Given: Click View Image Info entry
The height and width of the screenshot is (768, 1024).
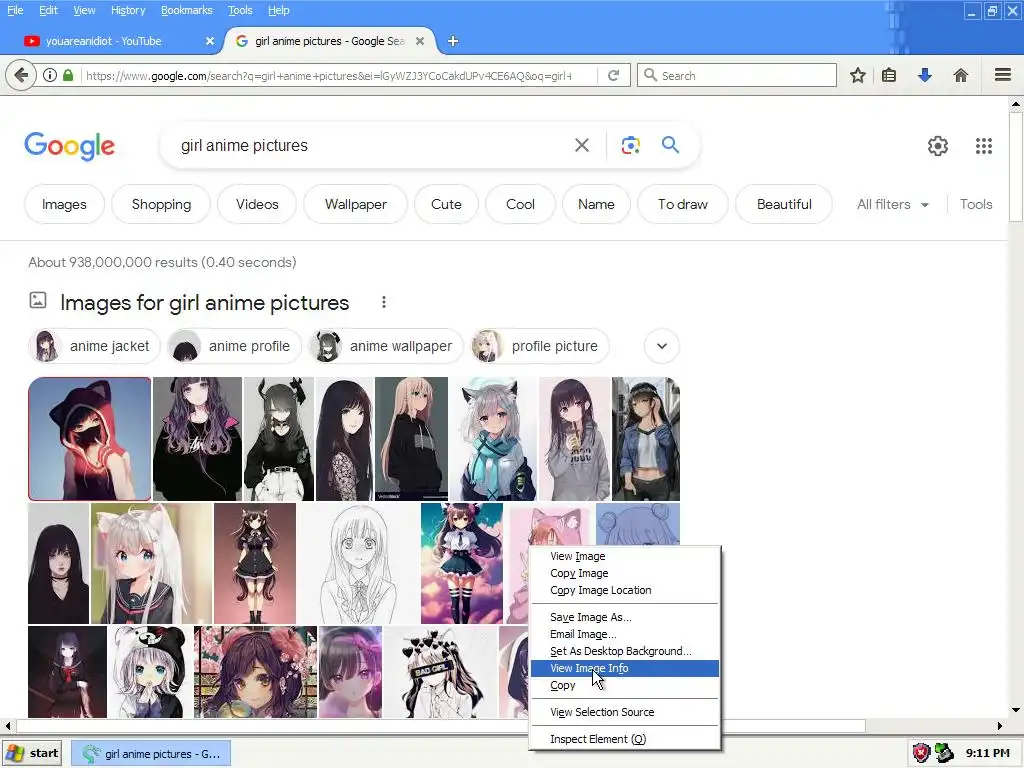Looking at the screenshot, I should [624, 668].
